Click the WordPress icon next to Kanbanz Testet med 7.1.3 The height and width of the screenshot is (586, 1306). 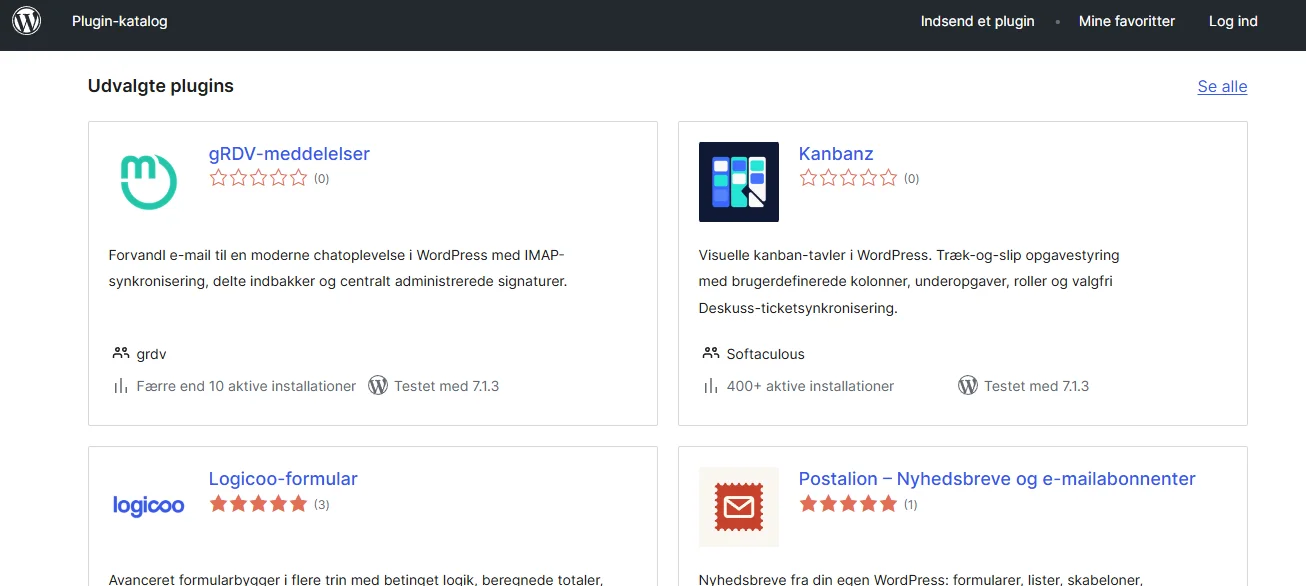point(967,385)
